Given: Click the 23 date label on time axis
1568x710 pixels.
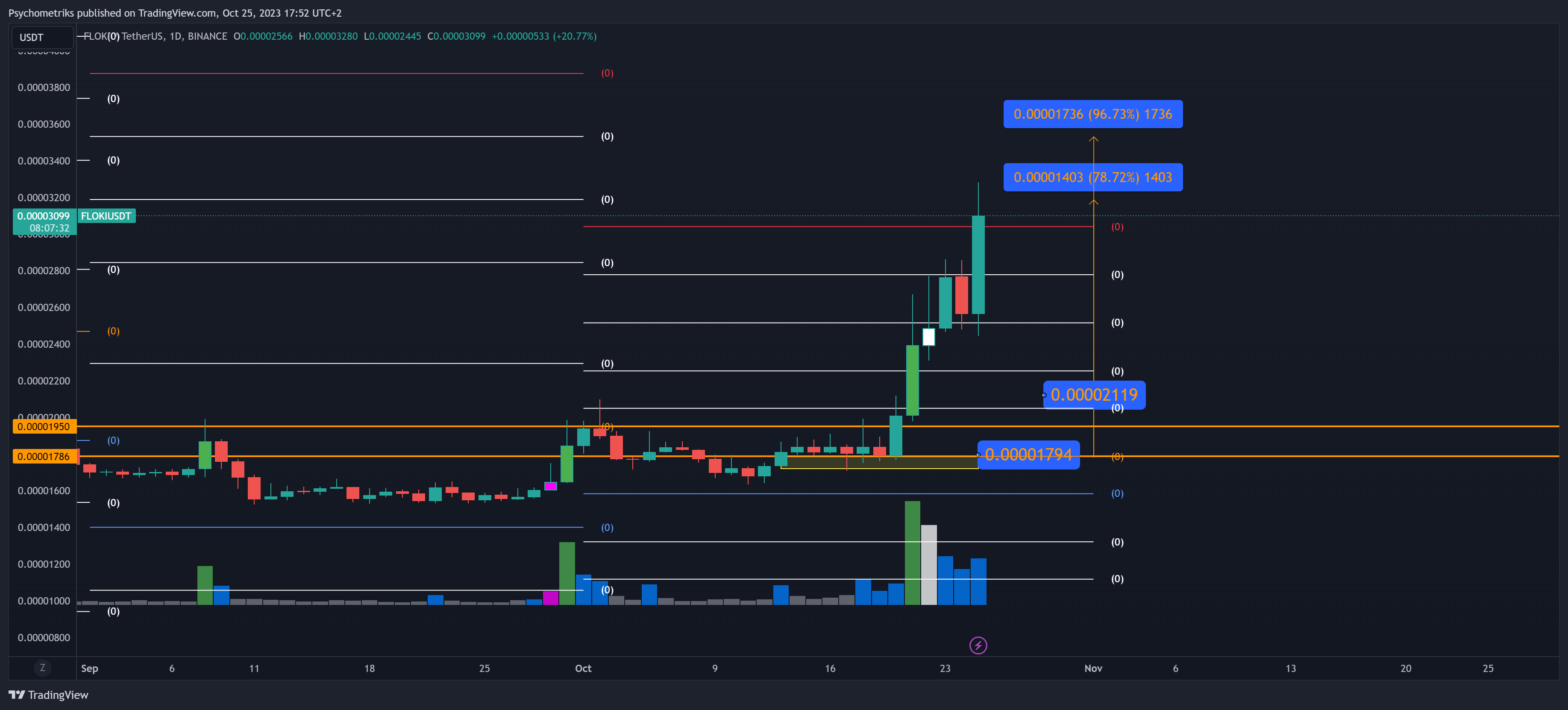Looking at the screenshot, I should pyautogui.click(x=945, y=668).
